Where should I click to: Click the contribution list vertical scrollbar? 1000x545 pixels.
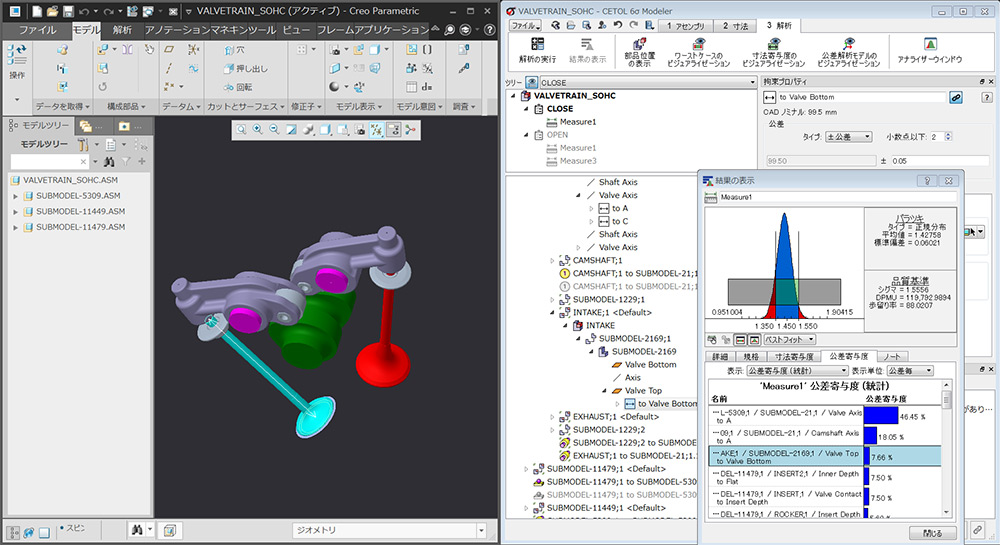[x=946, y=449]
